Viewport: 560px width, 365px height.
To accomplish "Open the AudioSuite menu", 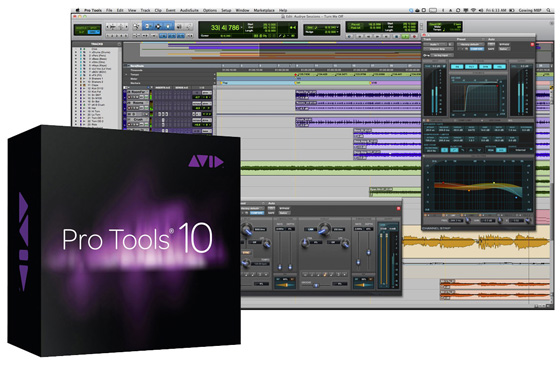I will (189, 10).
